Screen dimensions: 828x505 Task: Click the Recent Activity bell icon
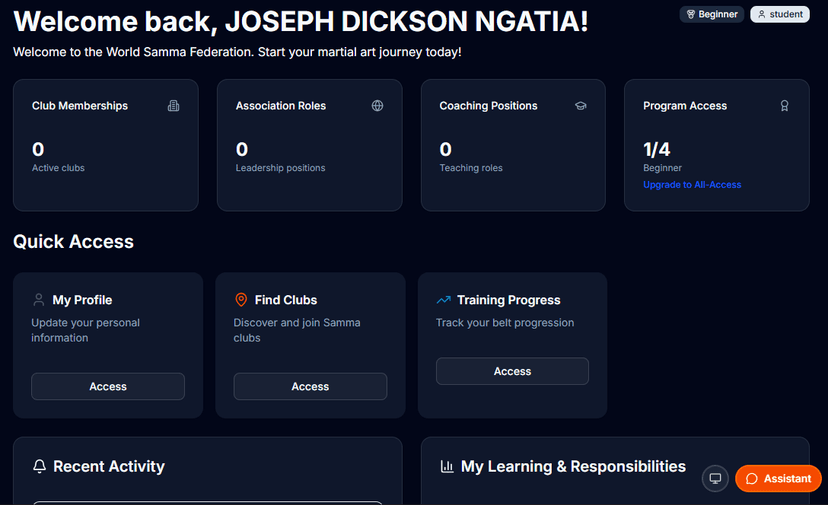click(x=40, y=466)
